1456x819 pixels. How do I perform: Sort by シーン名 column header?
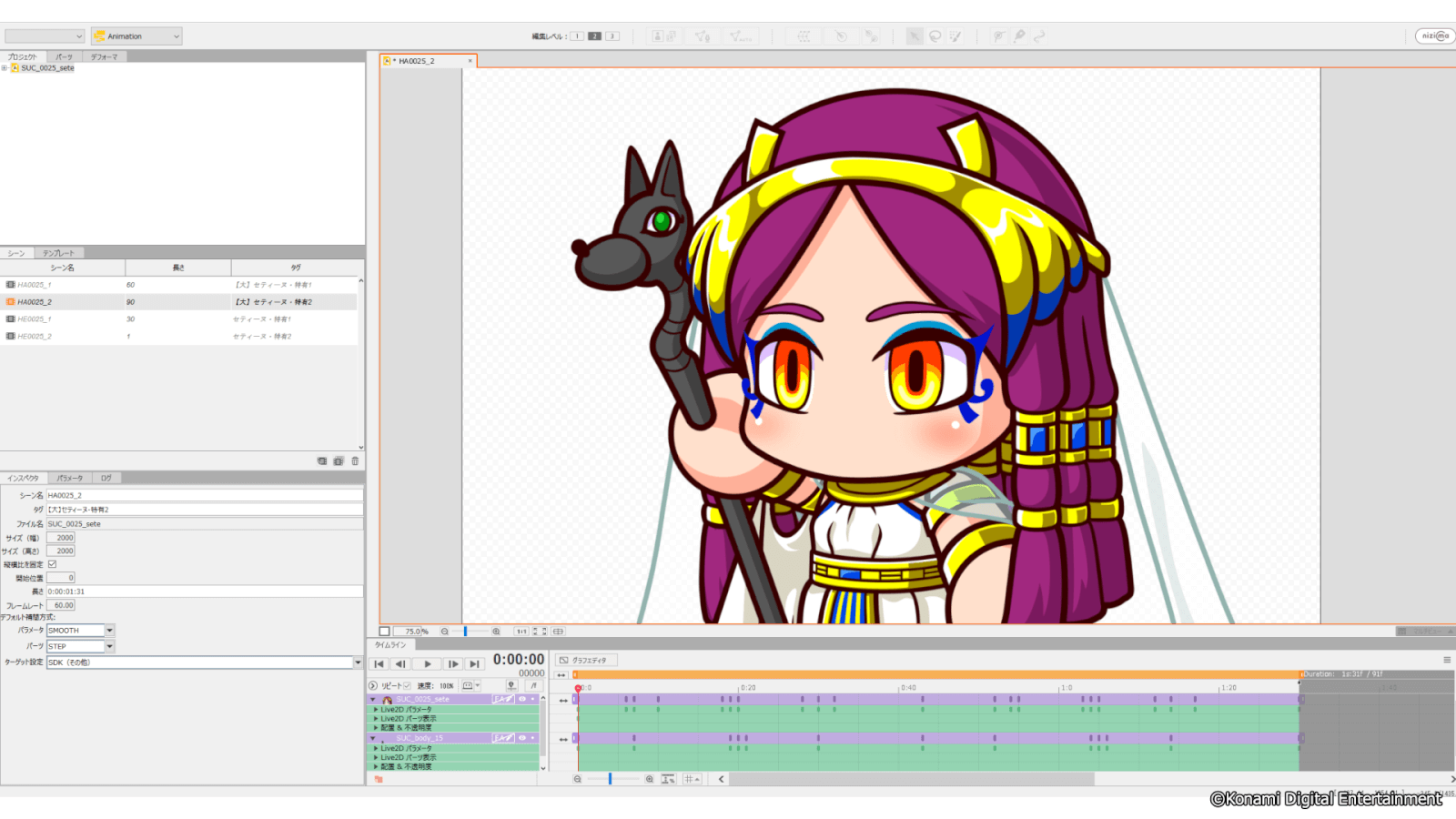(63, 268)
